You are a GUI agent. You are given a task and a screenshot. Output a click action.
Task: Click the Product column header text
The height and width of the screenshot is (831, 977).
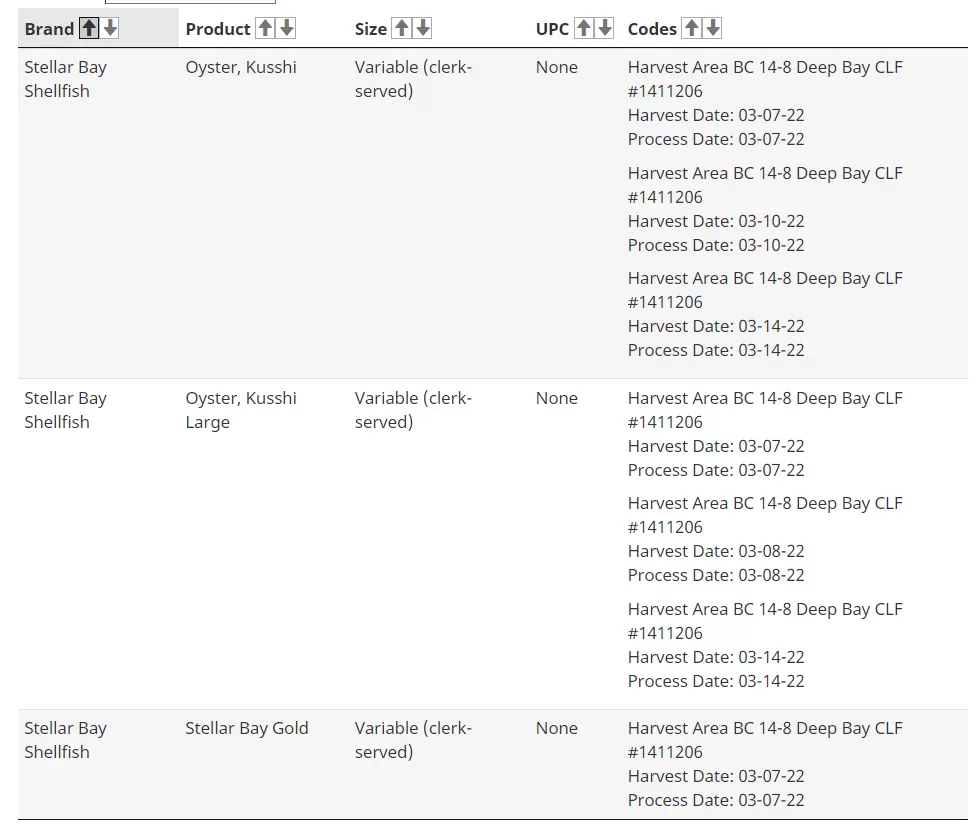pyautogui.click(x=218, y=29)
